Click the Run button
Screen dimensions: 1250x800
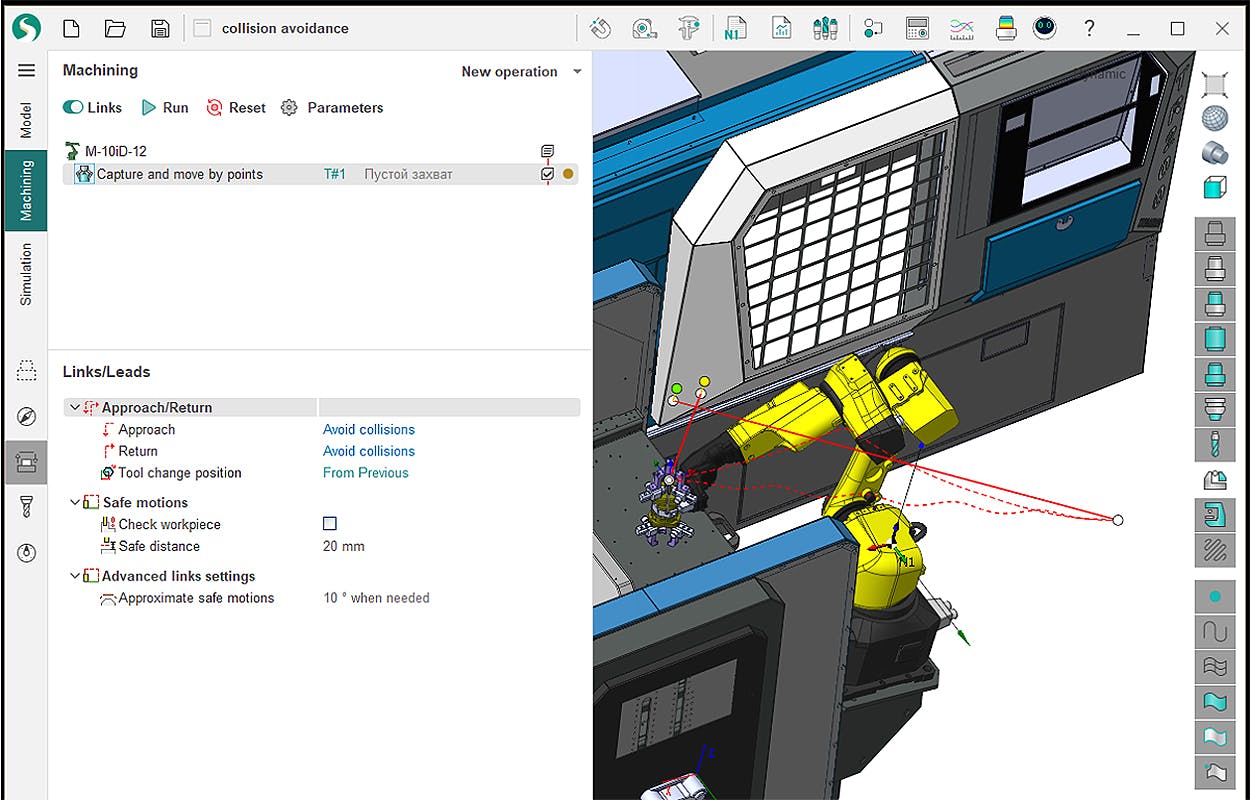coord(164,107)
